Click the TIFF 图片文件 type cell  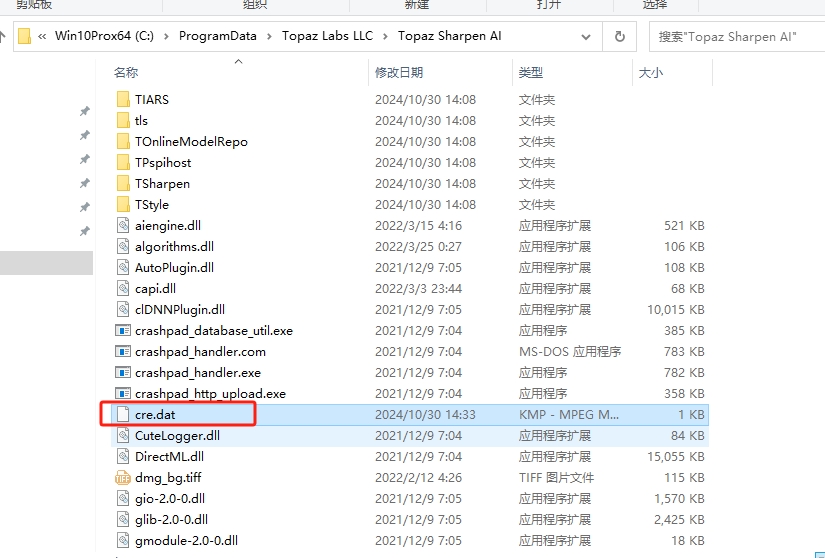[x=556, y=478]
